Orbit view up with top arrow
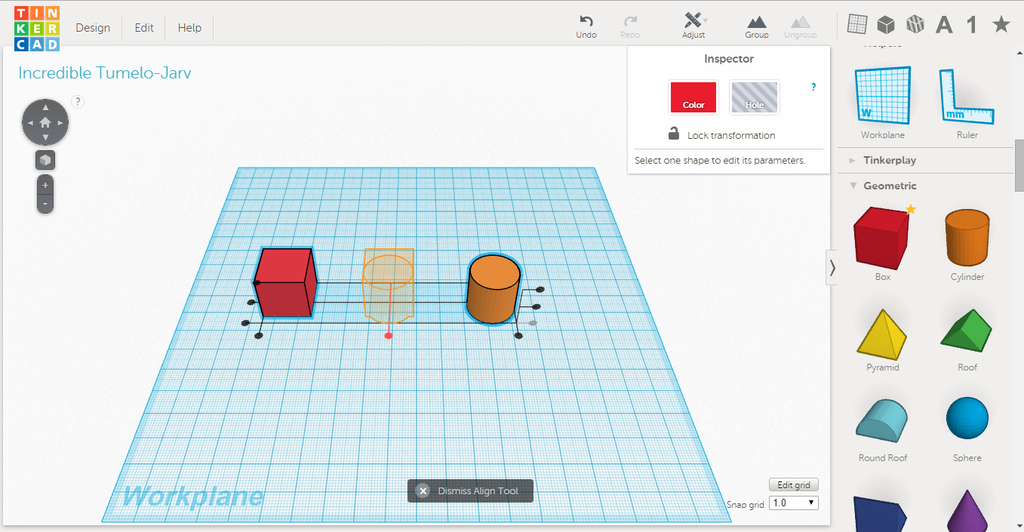1024x532 pixels. 45,107
